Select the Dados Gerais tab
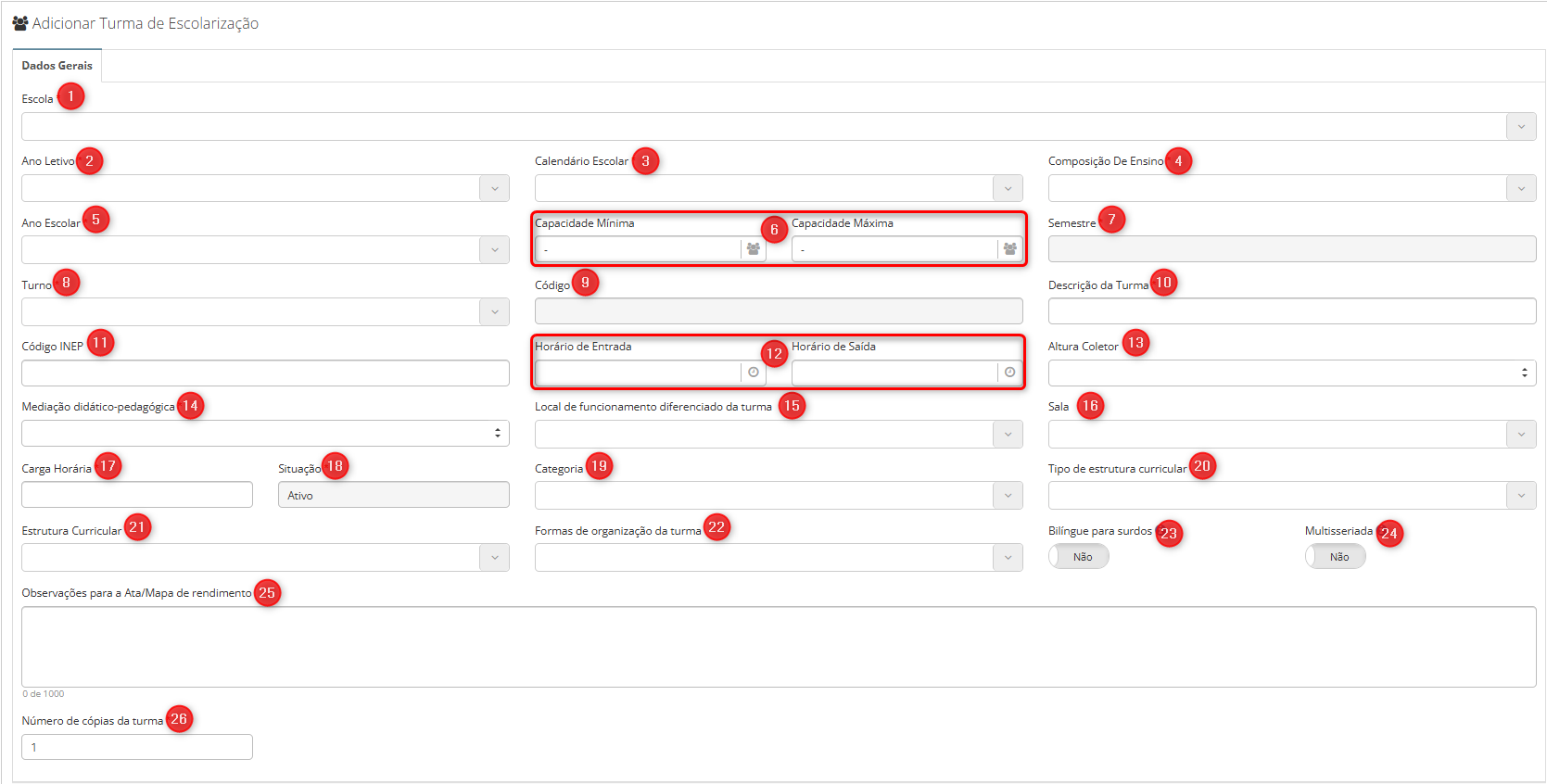 click(x=57, y=66)
